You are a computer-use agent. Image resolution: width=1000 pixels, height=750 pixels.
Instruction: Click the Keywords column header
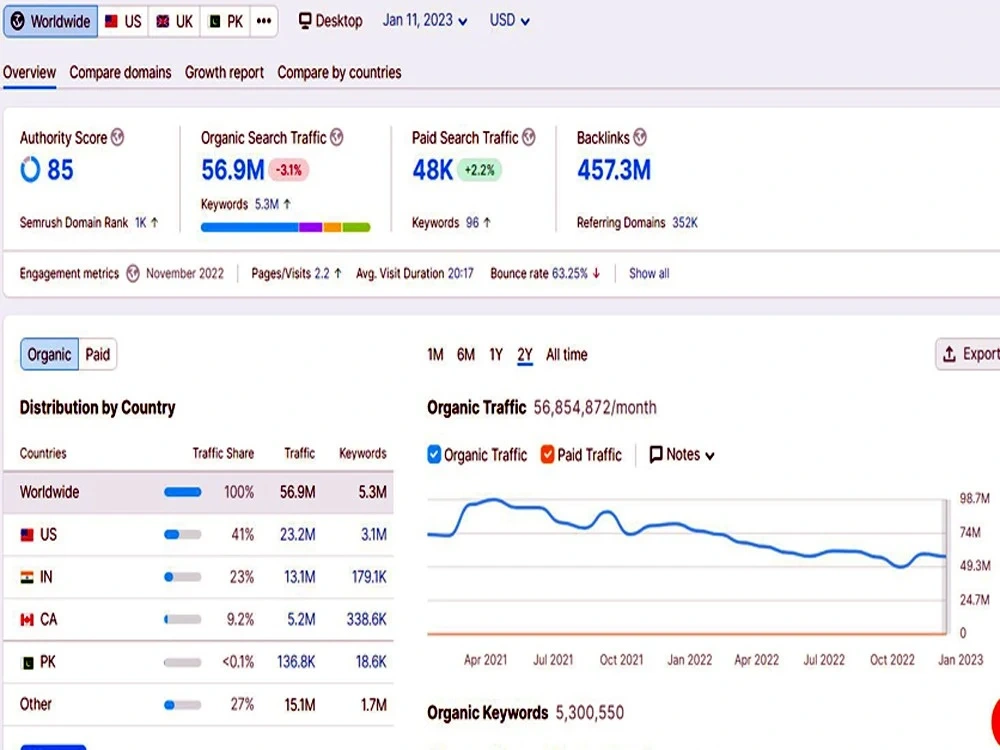tap(363, 453)
